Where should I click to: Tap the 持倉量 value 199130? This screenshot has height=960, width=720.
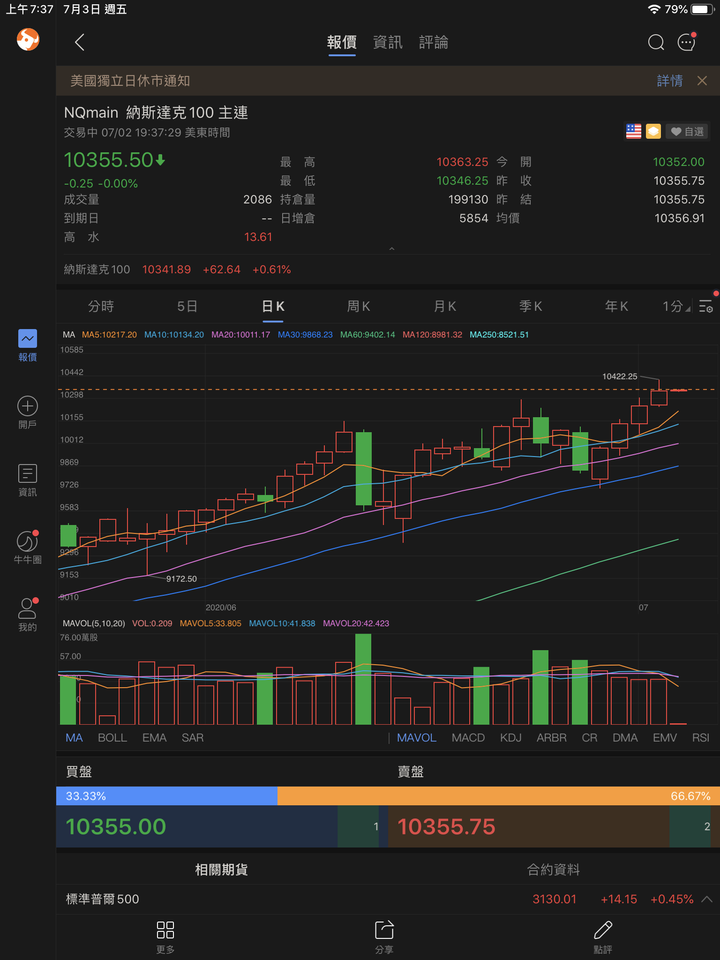click(468, 200)
